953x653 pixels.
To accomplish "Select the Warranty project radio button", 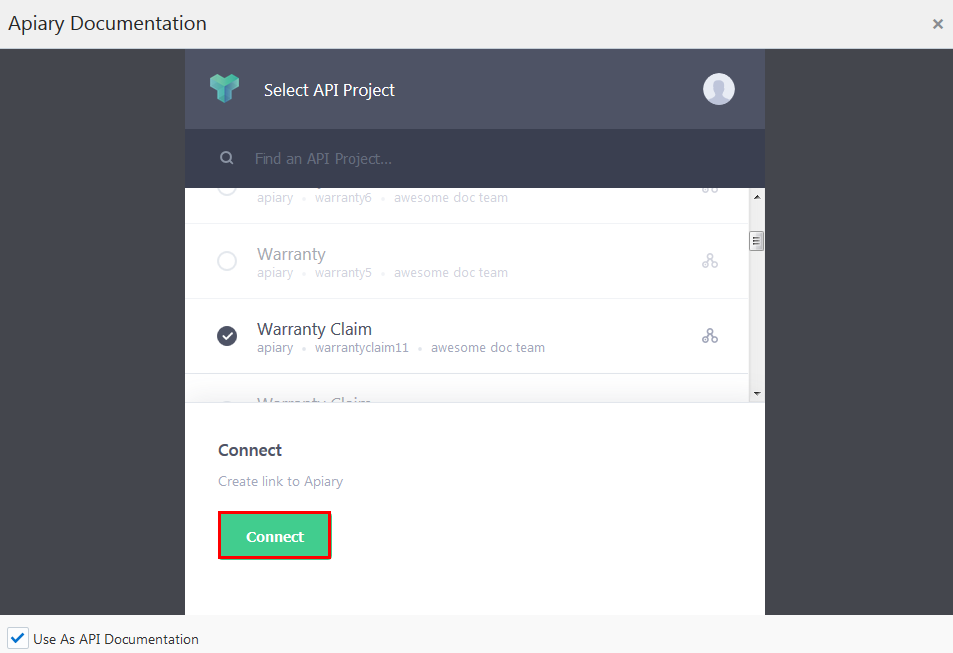I will coord(226,260).
